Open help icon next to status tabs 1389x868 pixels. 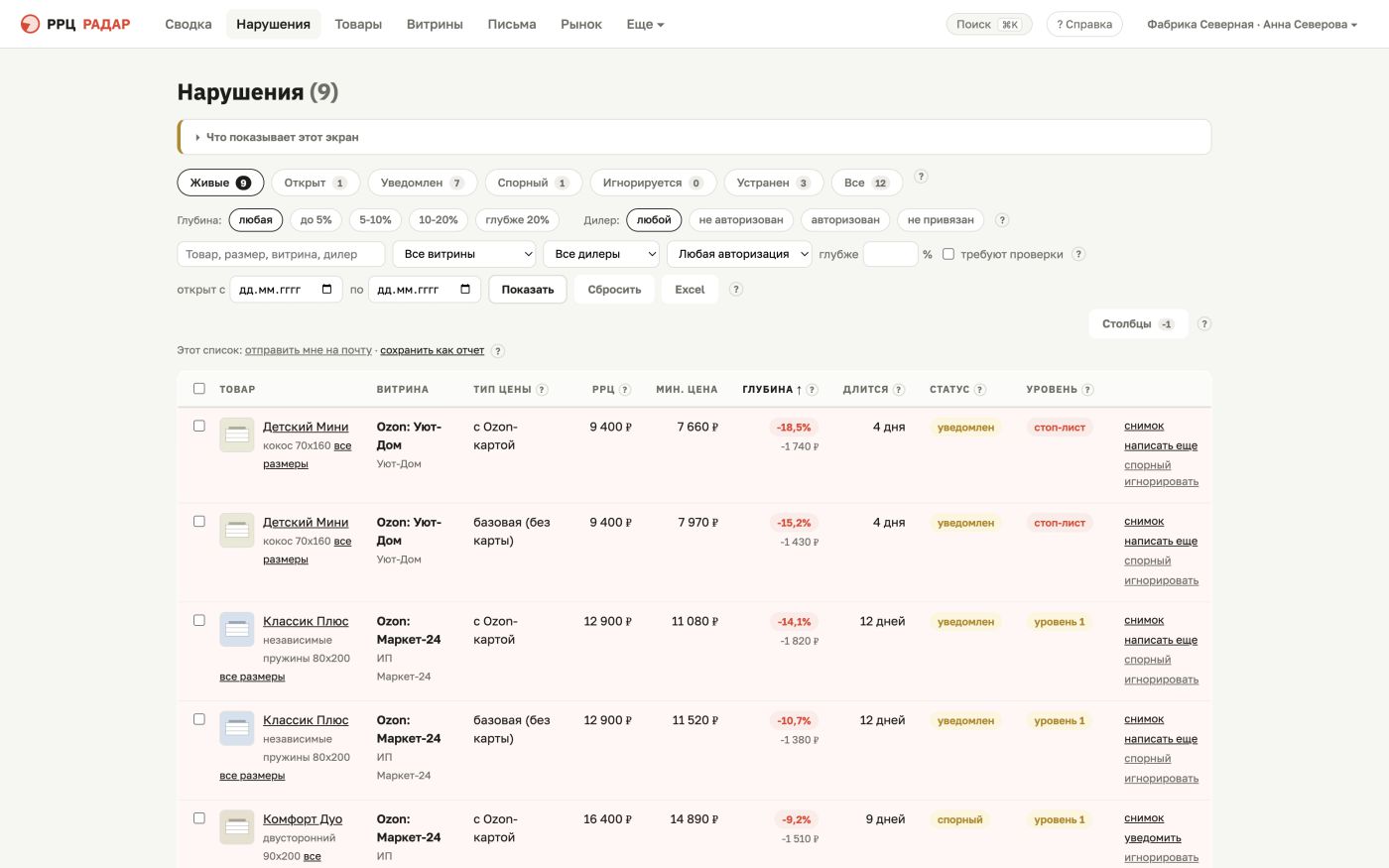click(x=921, y=177)
